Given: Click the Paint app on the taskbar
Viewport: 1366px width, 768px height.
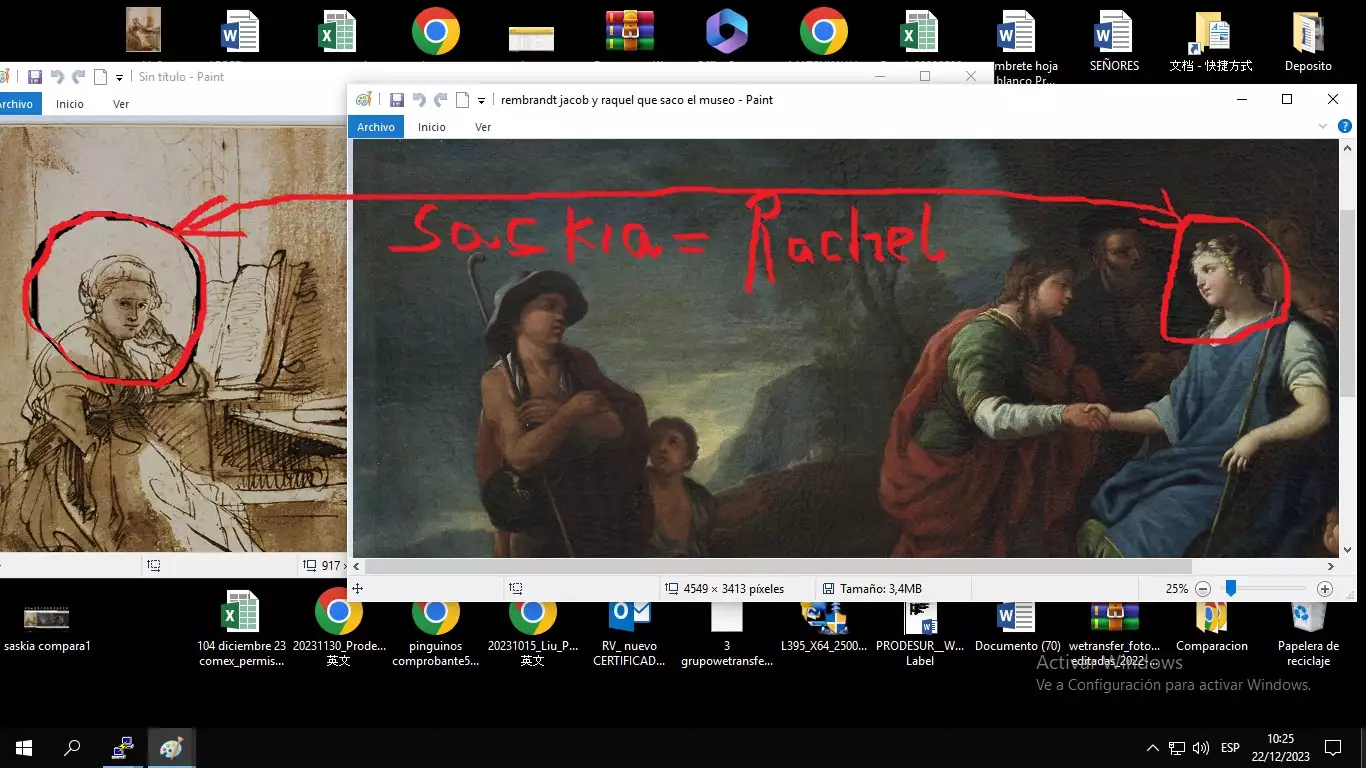Looking at the screenshot, I should pos(172,748).
